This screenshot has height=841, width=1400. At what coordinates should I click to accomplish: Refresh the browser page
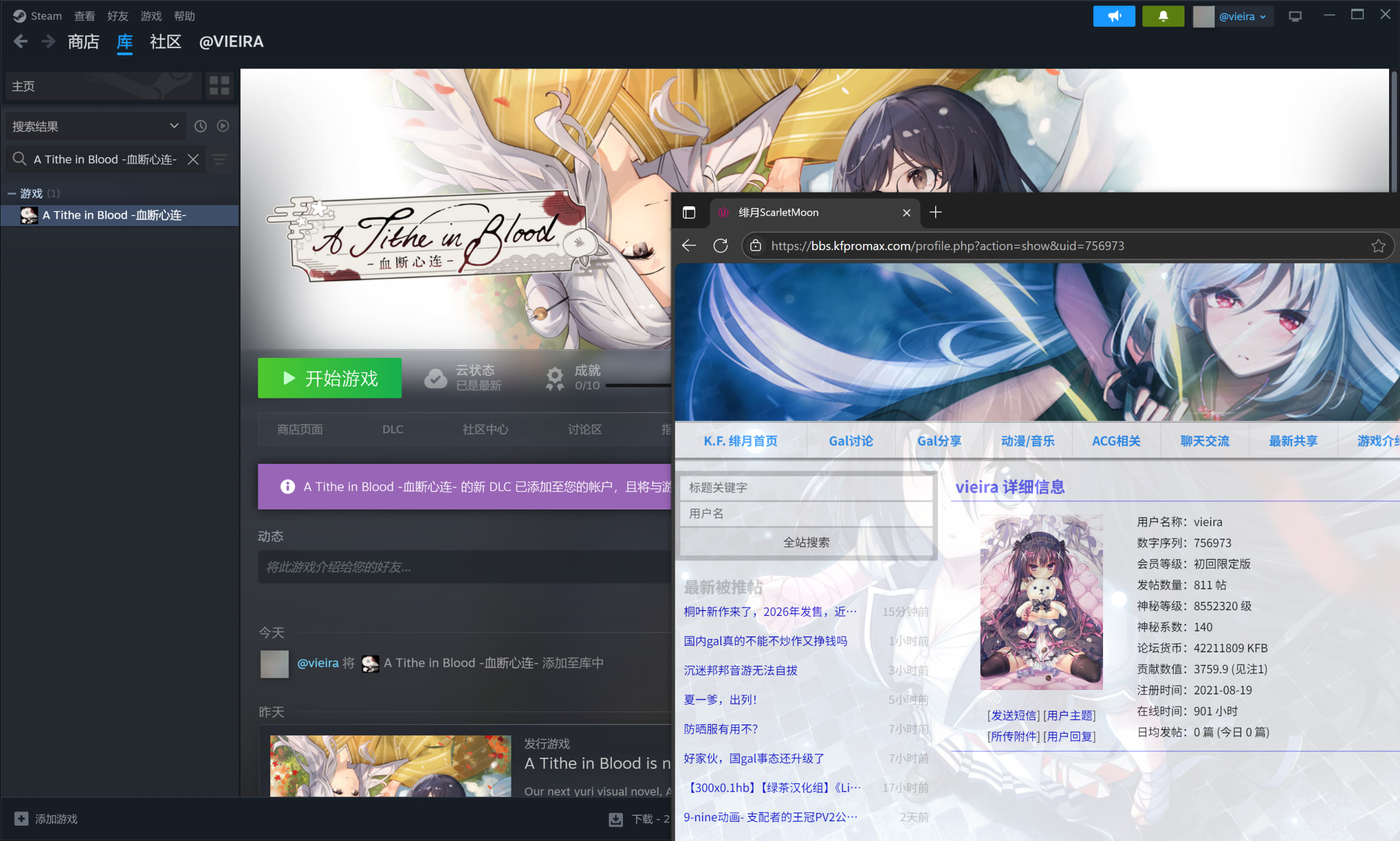tap(720, 245)
